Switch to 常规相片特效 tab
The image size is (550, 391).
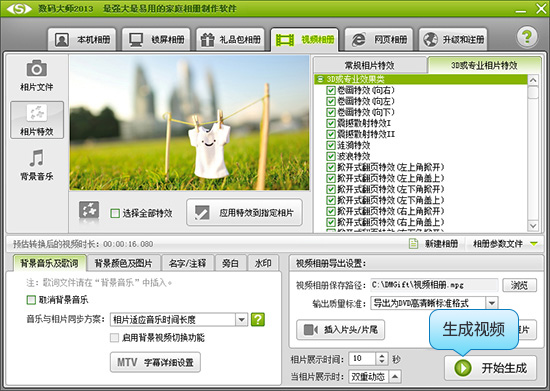[370, 65]
